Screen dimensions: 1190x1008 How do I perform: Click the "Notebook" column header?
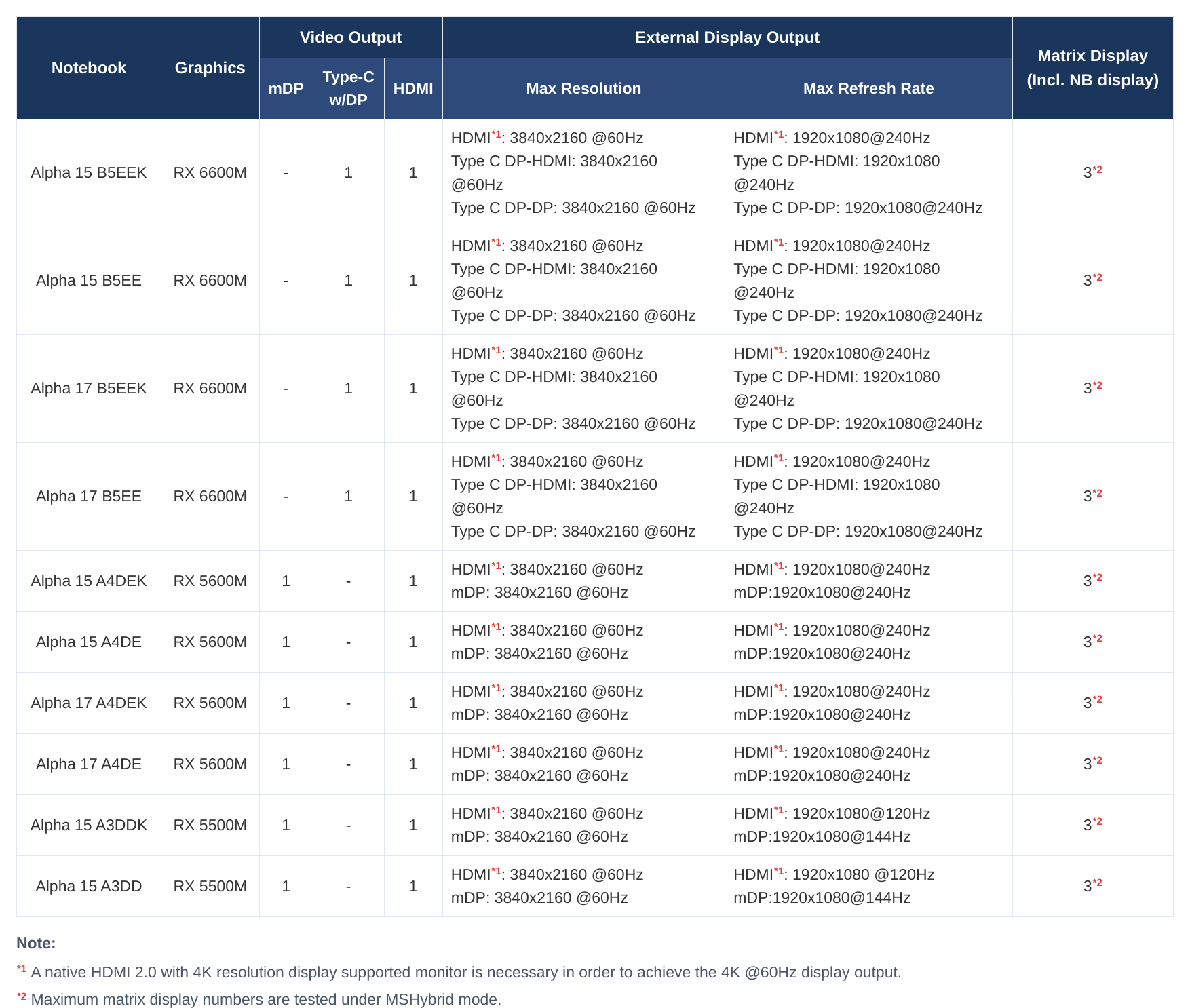(x=89, y=68)
